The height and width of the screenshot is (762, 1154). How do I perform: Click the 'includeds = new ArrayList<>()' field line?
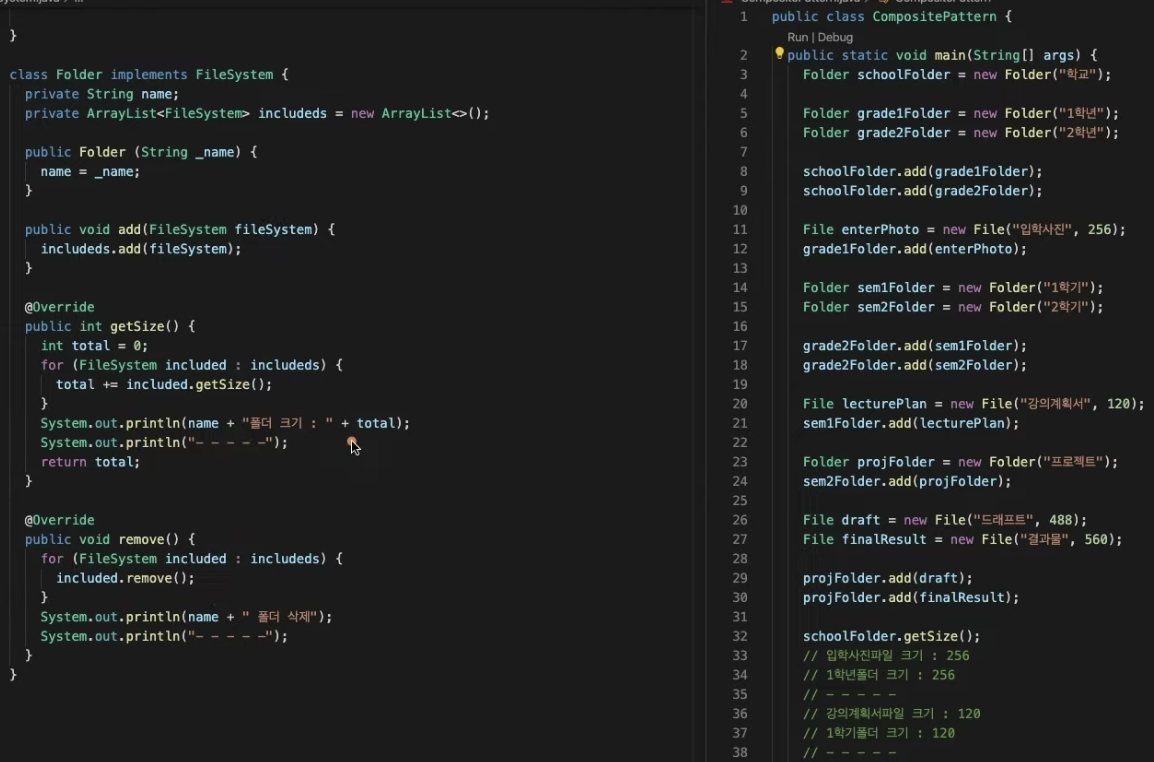coord(257,113)
